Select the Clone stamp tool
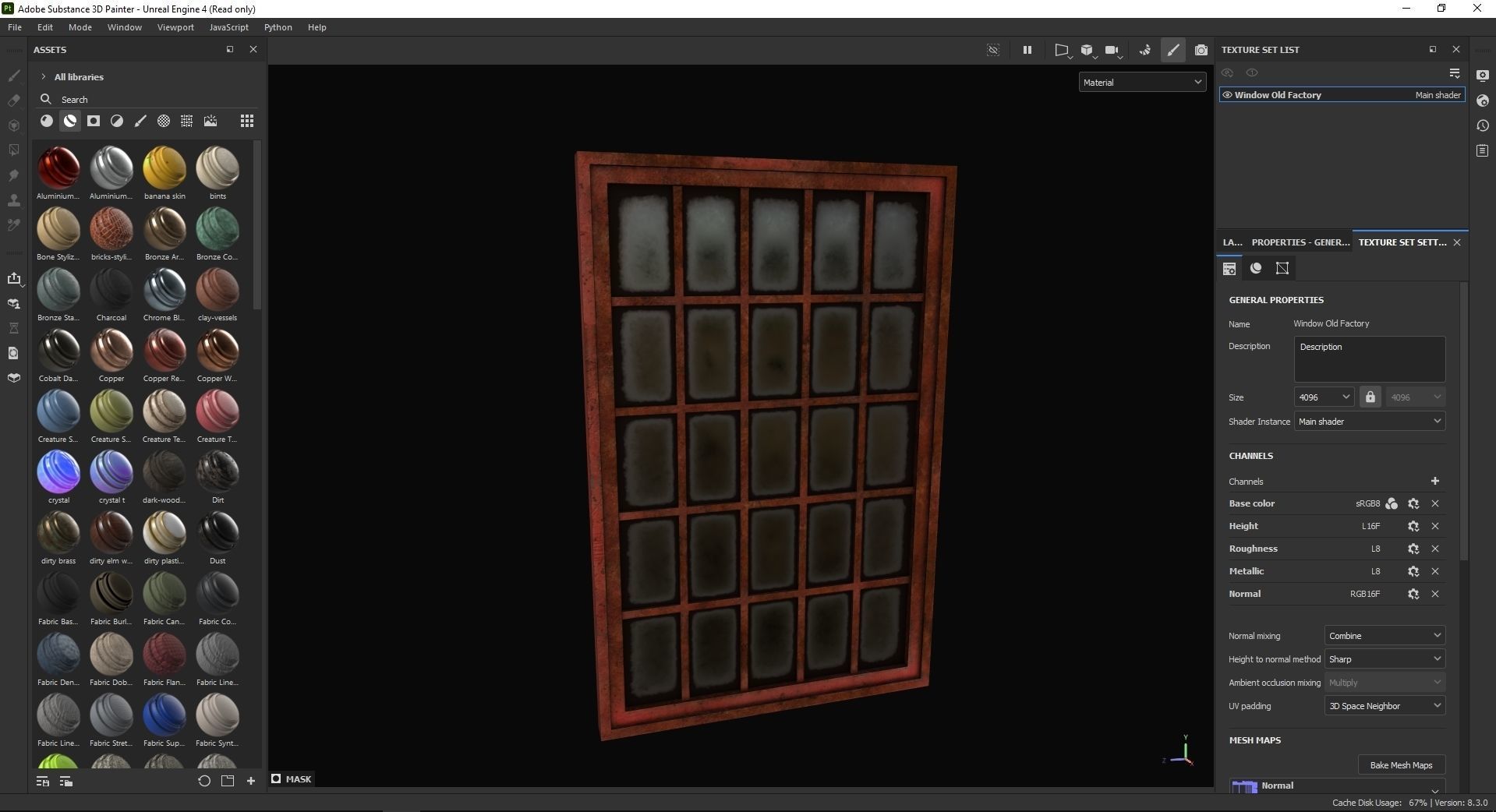This screenshot has height=812, width=1496. [x=14, y=200]
